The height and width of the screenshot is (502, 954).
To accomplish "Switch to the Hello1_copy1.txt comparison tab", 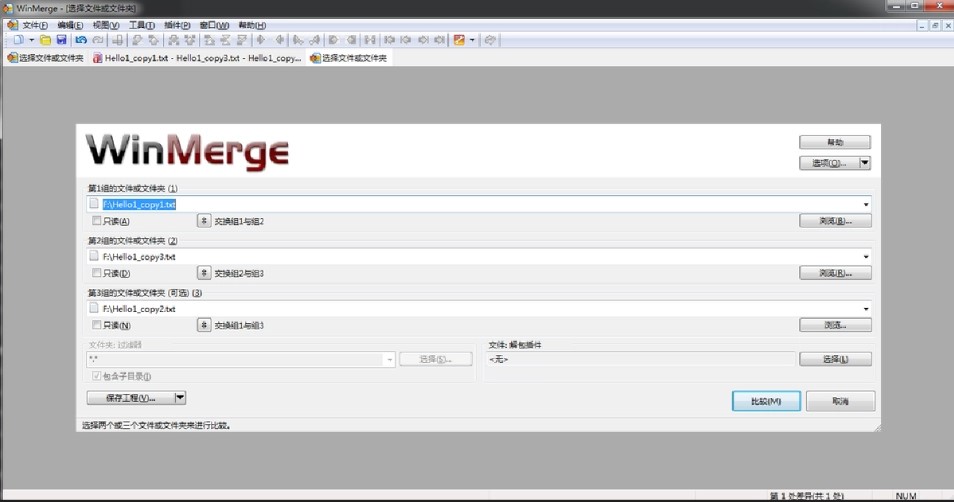I will click(x=197, y=58).
